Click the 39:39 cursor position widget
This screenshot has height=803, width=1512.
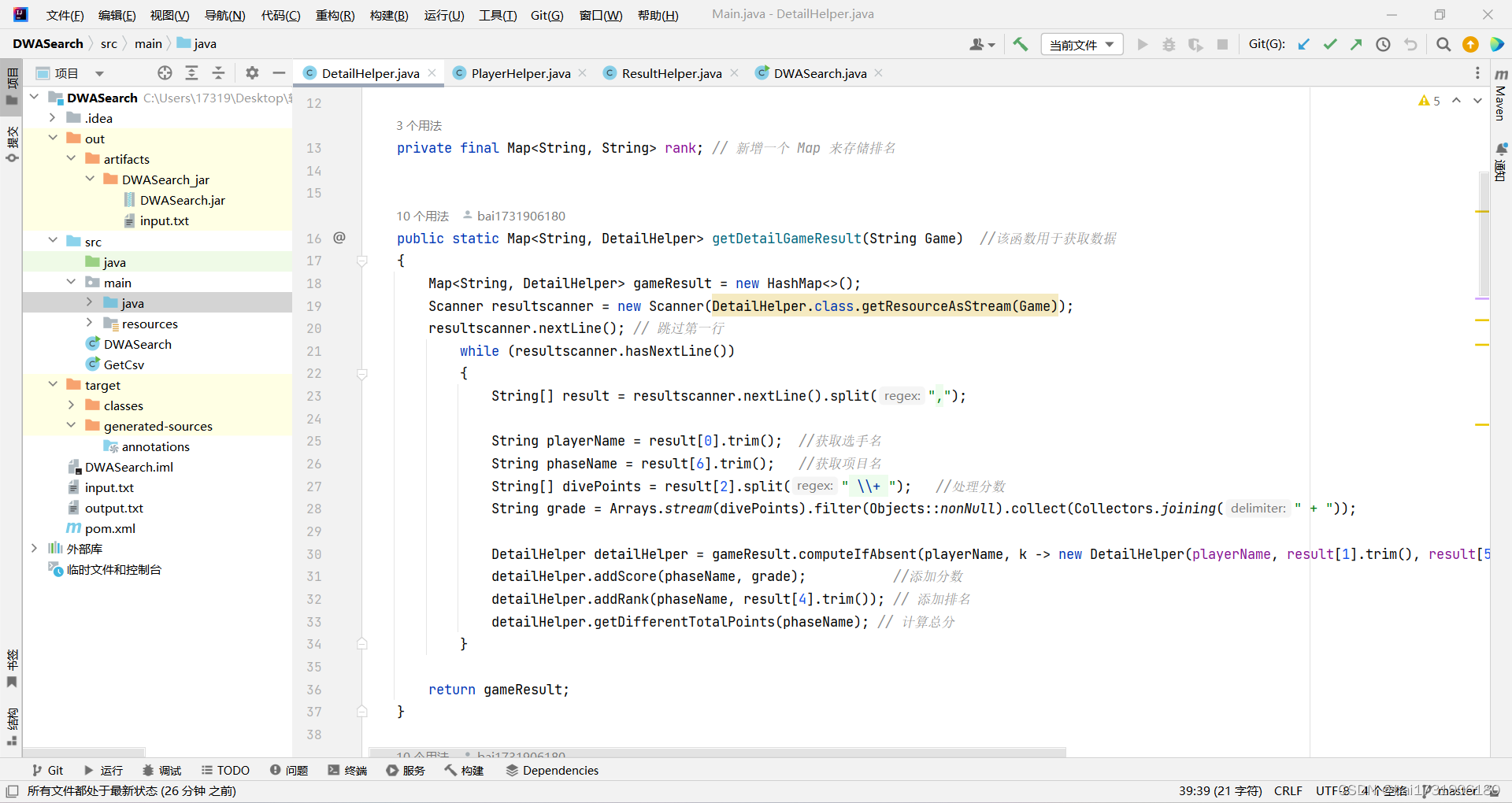(1220, 790)
